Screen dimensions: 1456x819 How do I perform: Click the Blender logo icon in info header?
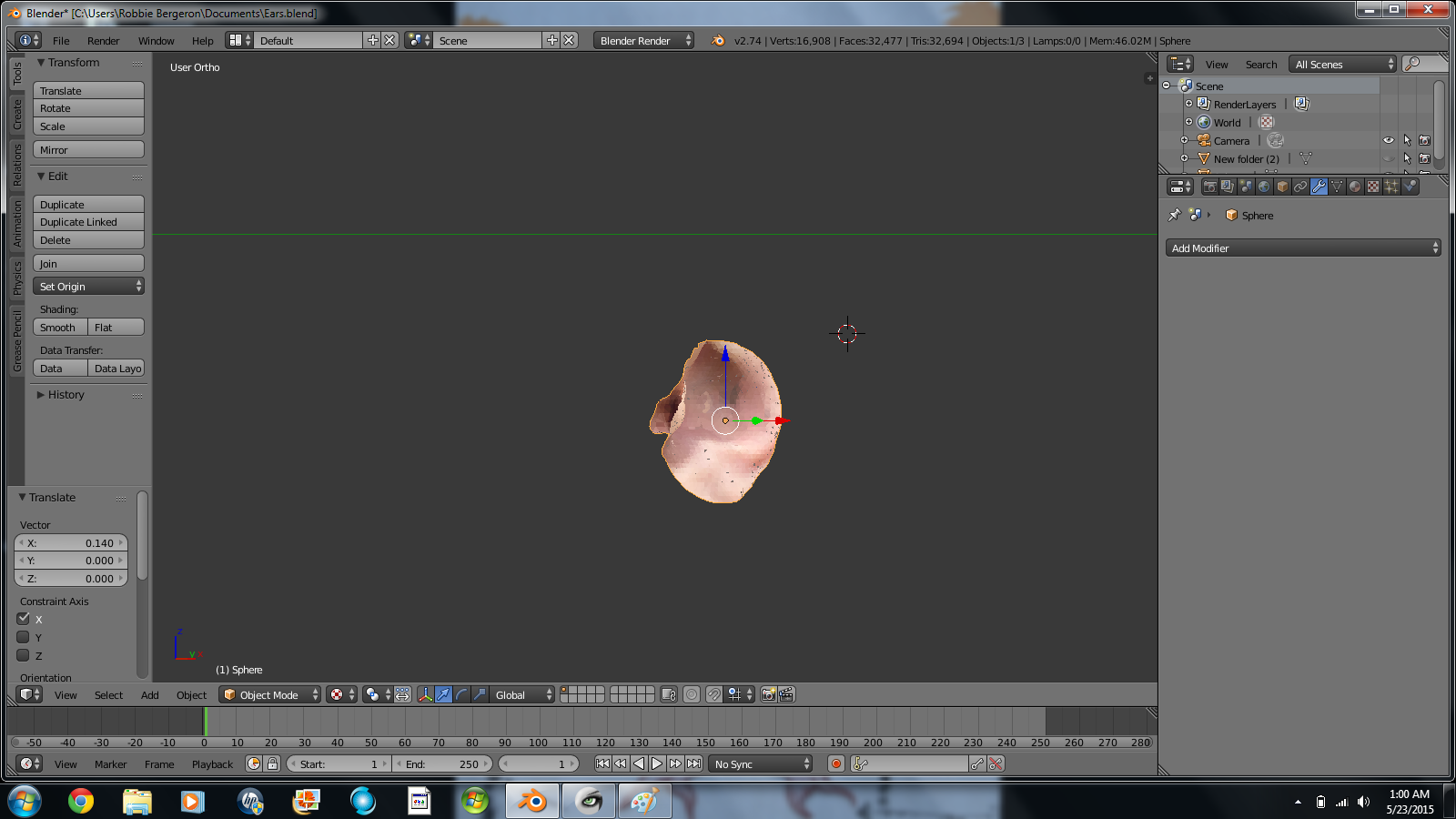coord(718,40)
